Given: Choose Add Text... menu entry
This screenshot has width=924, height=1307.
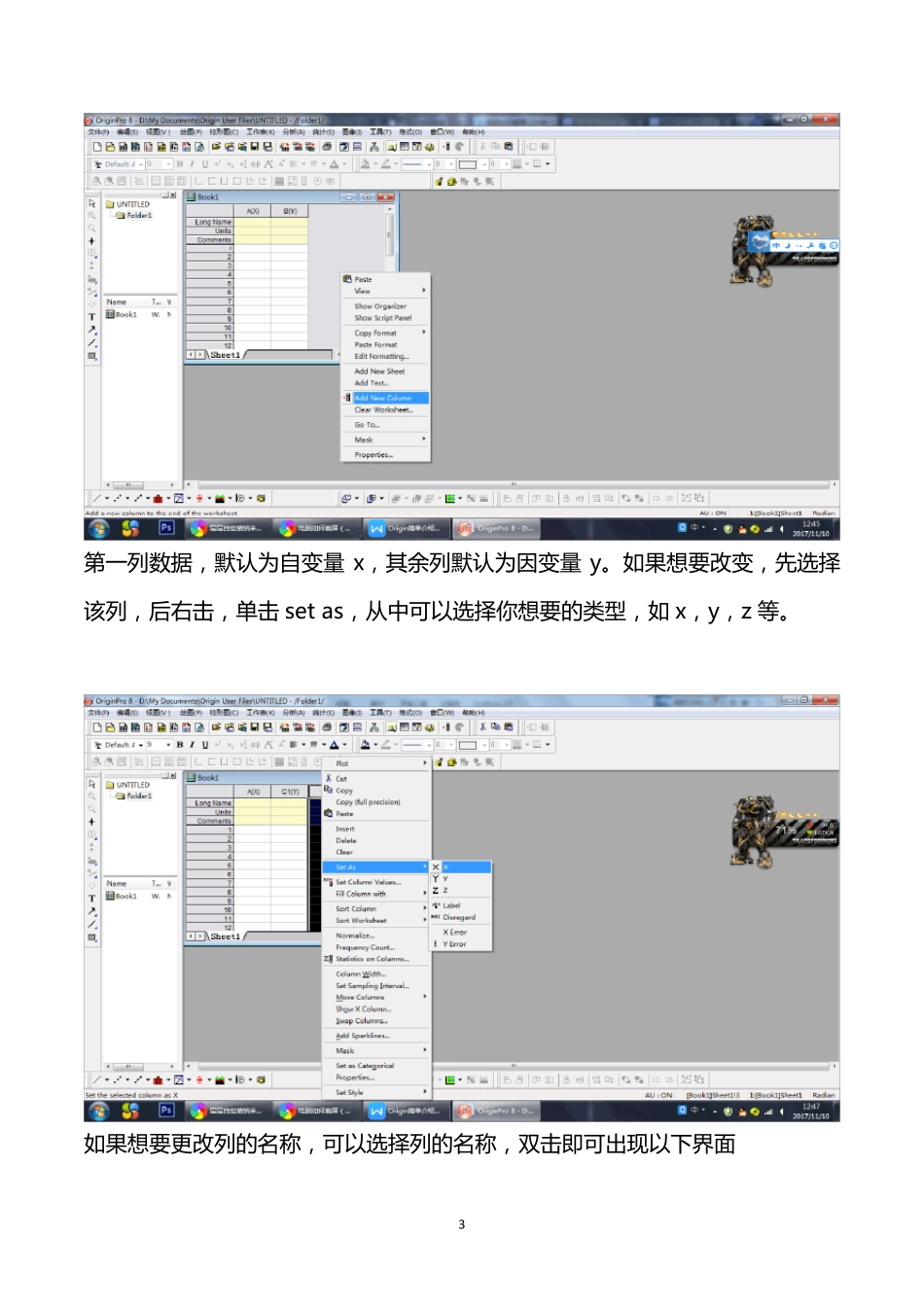Looking at the screenshot, I should tap(385, 383).
